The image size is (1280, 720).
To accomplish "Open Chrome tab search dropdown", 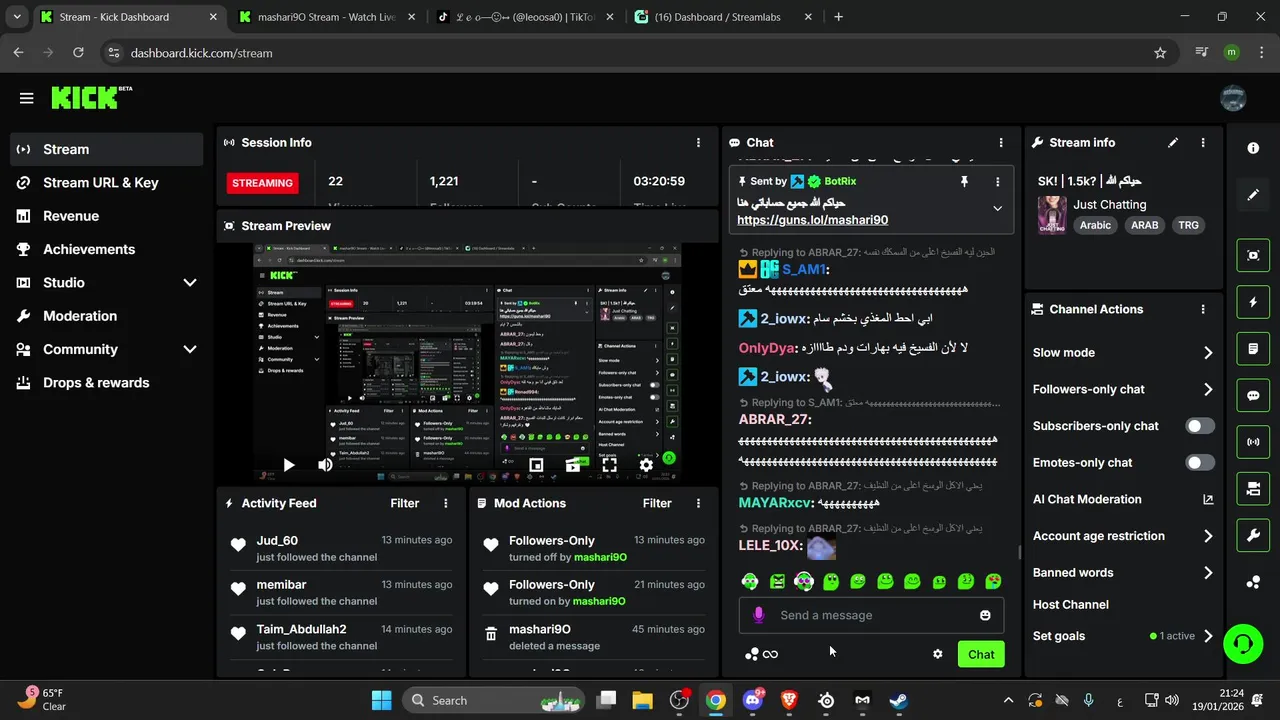I will point(16,17).
